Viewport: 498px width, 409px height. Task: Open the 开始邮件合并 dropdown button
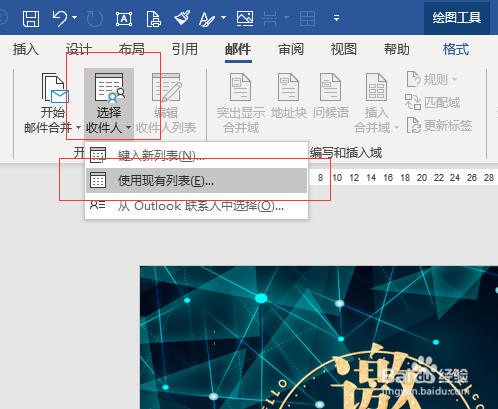pos(52,103)
